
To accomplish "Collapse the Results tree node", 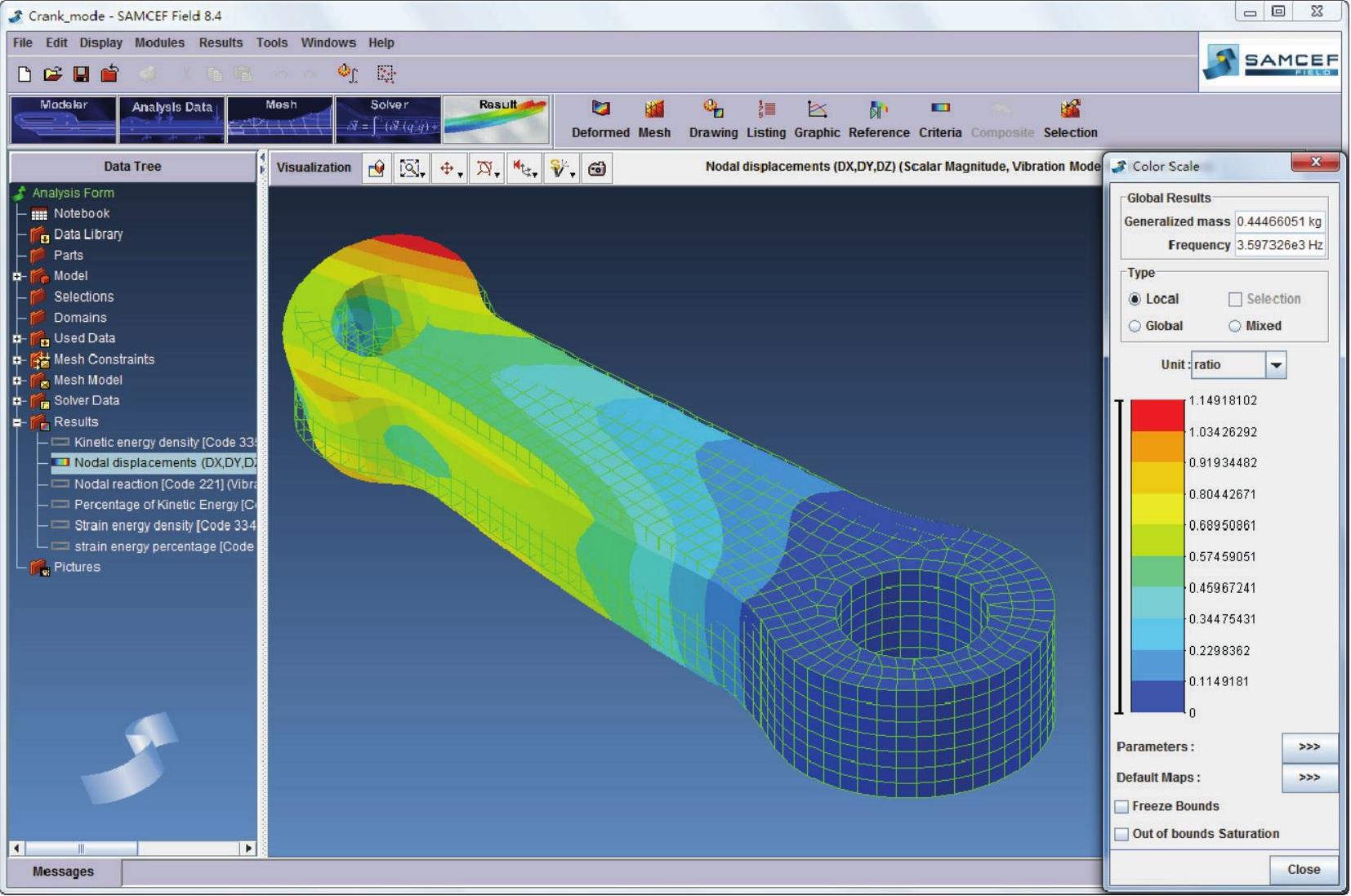I will click(x=17, y=422).
